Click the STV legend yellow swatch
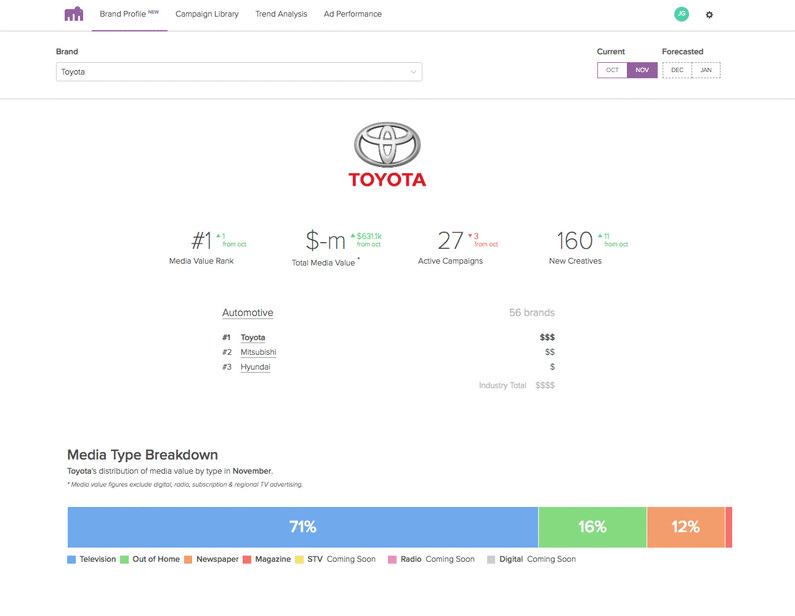 (x=299, y=560)
